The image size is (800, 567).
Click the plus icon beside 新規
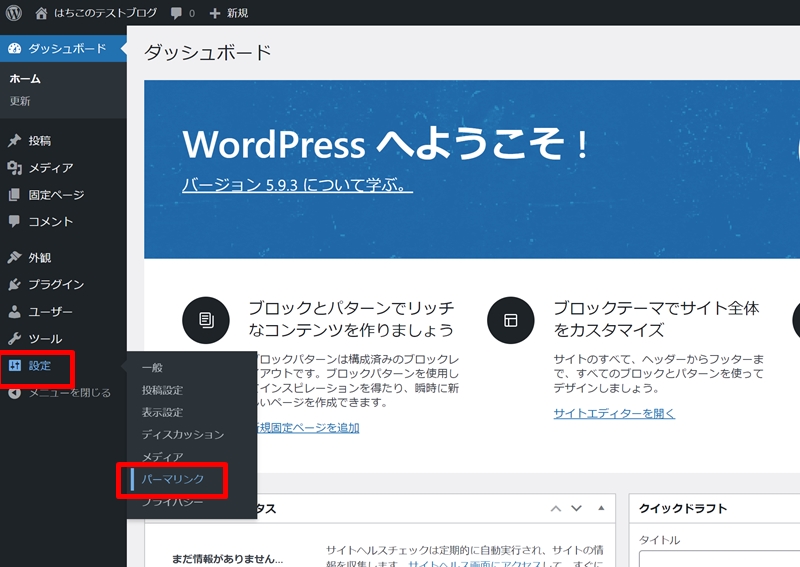pyautogui.click(x=215, y=13)
